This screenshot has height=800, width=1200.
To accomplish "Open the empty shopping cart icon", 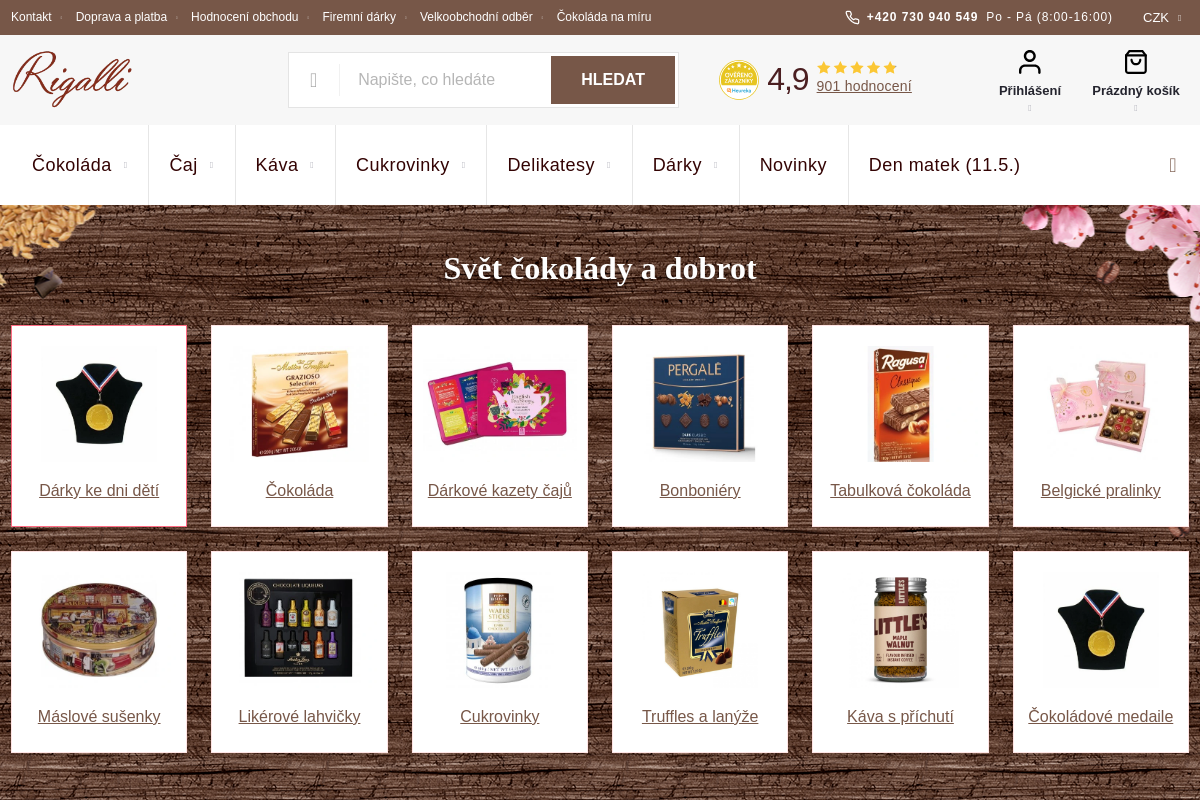I will pyautogui.click(x=1136, y=62).
